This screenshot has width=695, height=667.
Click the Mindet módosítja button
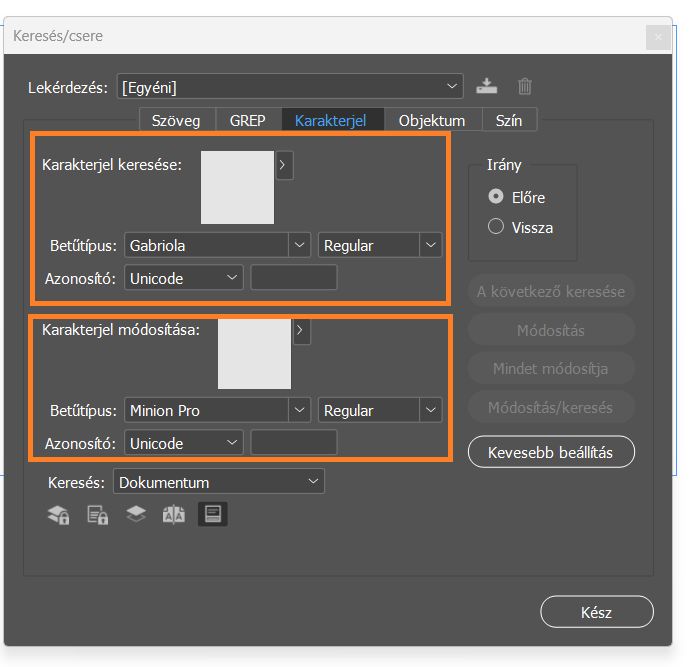[551, 369]
